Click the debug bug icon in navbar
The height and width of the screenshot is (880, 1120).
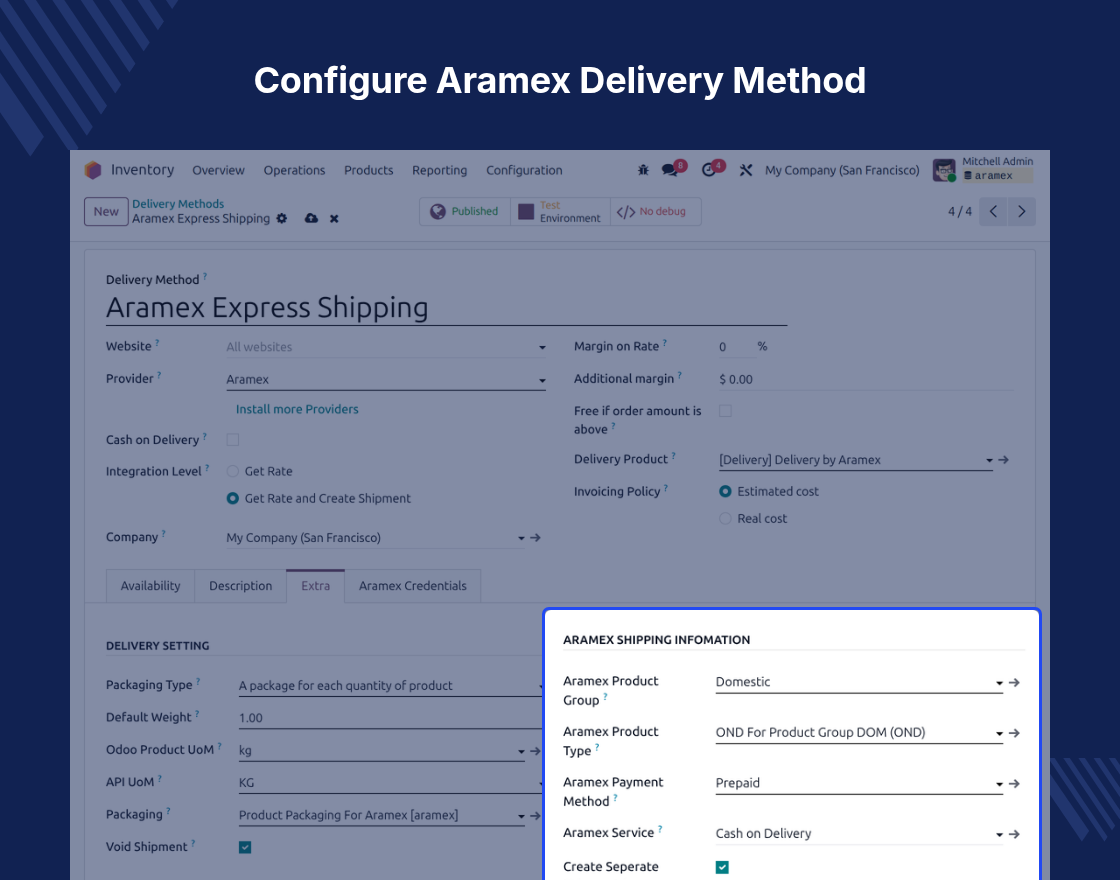click(x=643, y=170)
